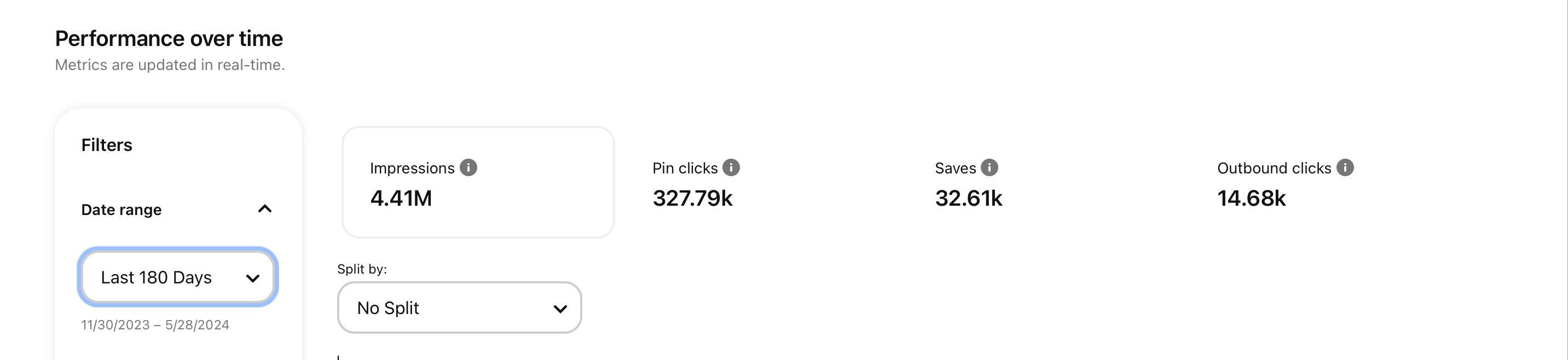Click the chevron in the date range selector
Viewport: 1568px width, 360px height.
tap(253, 278)
